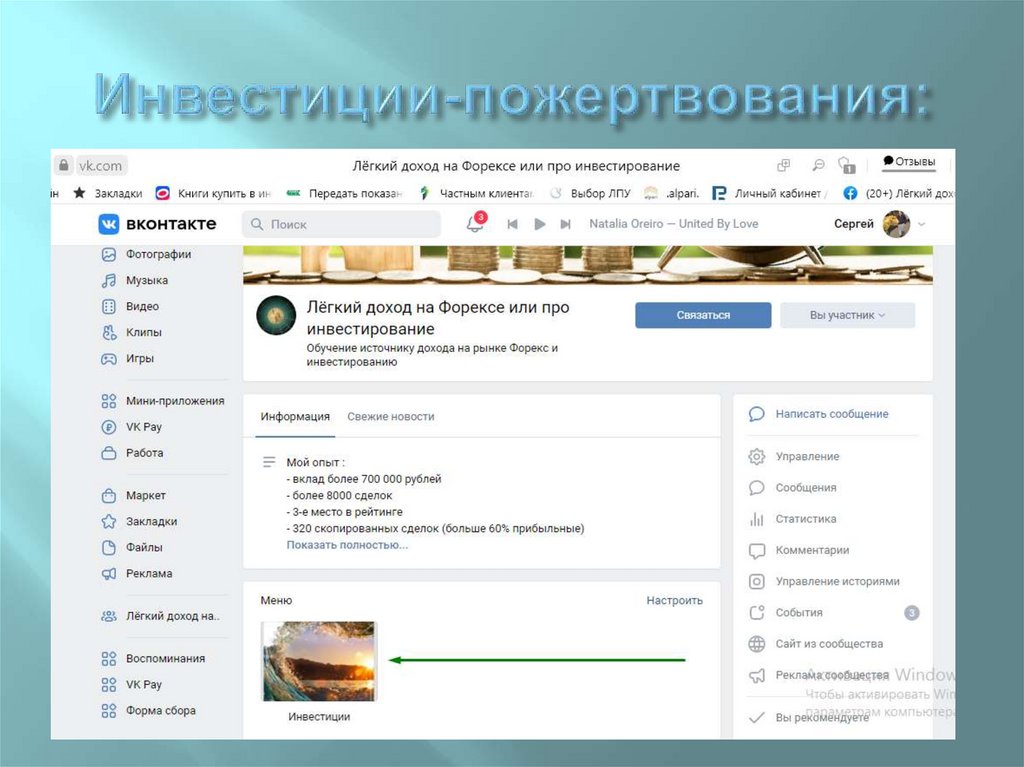Open the Инвестиции menu thumbnail

[x=319, y=661]
